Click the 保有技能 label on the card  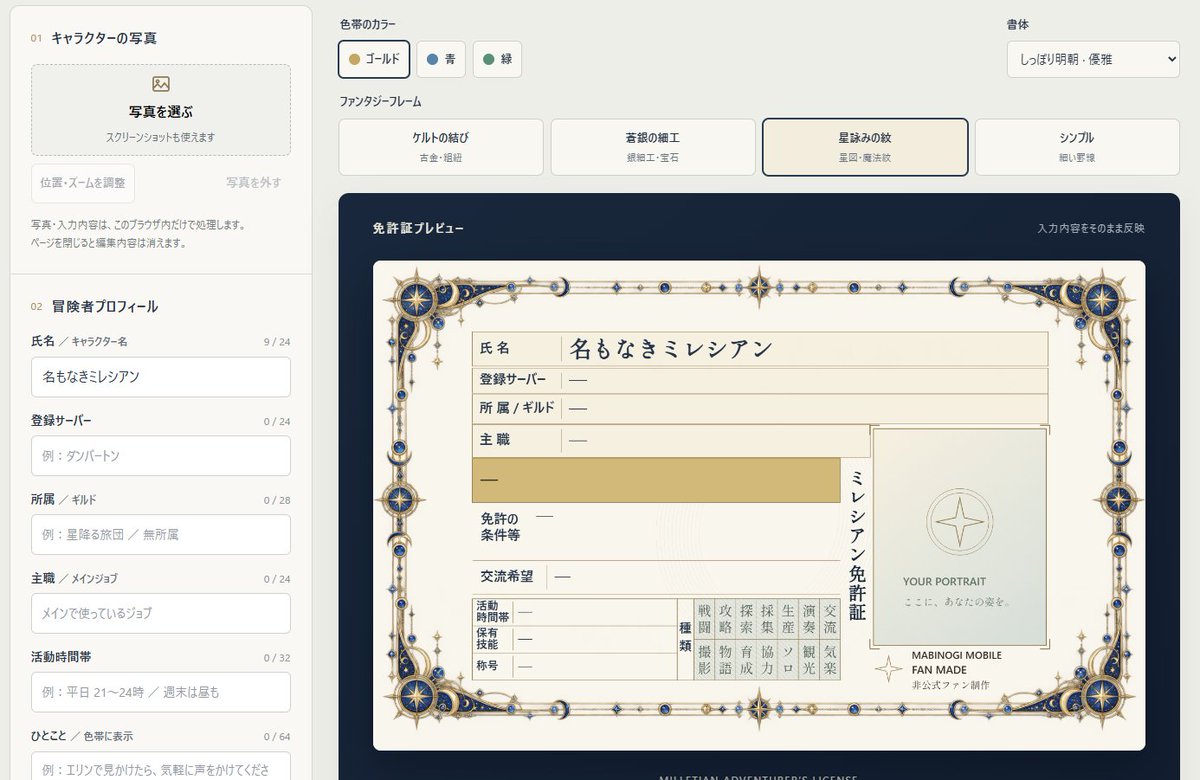coord(487,639)
